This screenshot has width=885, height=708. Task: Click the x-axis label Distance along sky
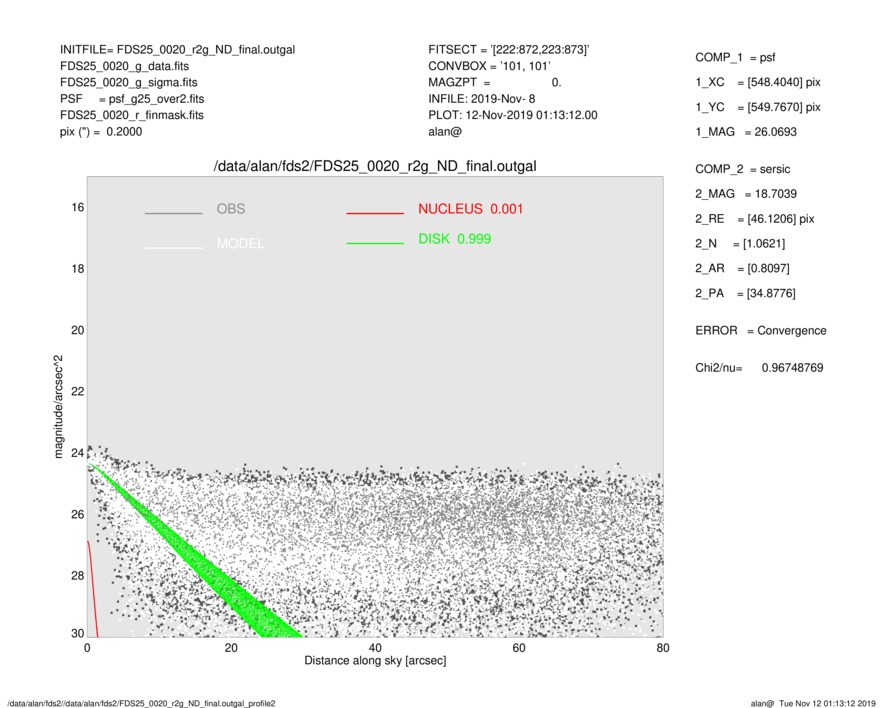[375, 661]
